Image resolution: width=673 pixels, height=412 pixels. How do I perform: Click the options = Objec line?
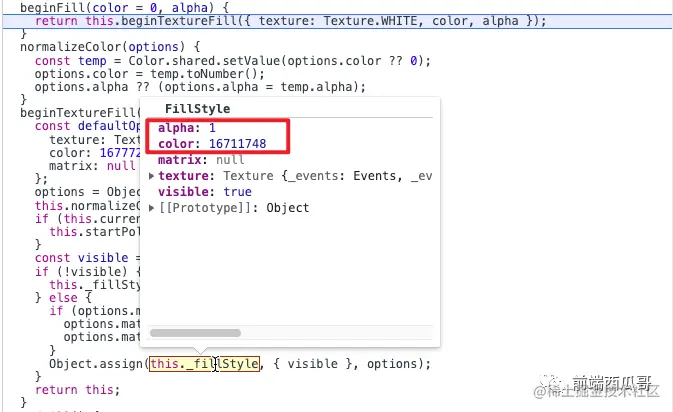click(88, 192)
